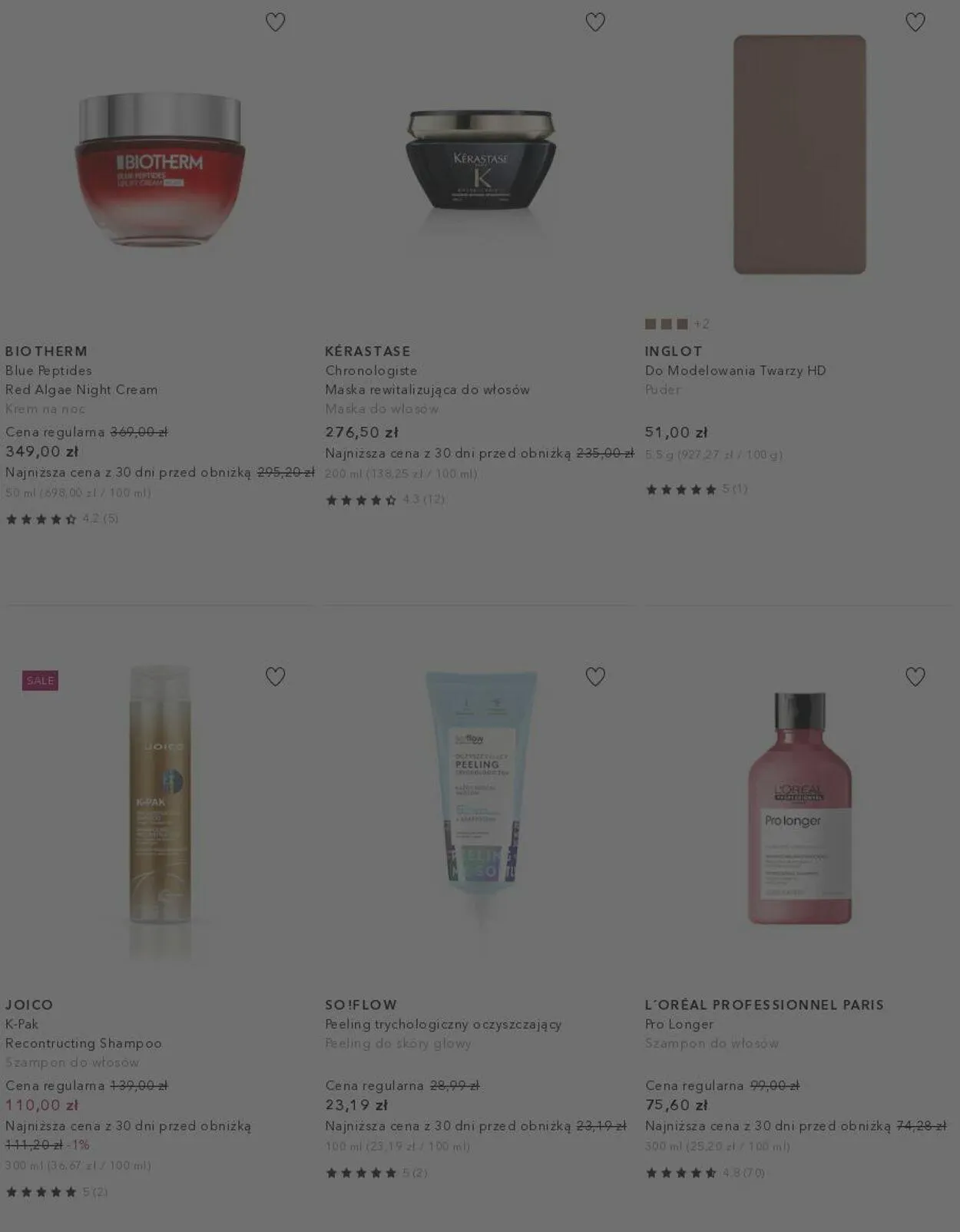The image size is (960, 1232).
Task: View Kérastase black jar image
Action: (481, 160)
